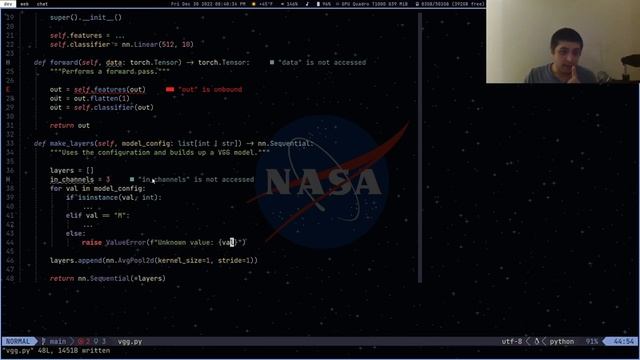
Task: Click the weather sun icon in top bar
Action: tap(253, 4)
